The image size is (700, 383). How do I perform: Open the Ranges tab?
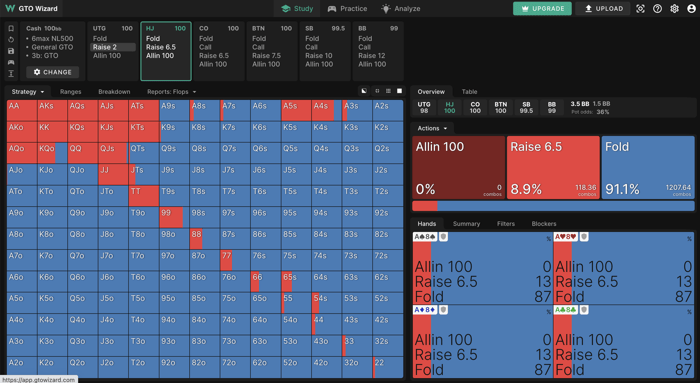pyautogui.click(x=71, y=92)
